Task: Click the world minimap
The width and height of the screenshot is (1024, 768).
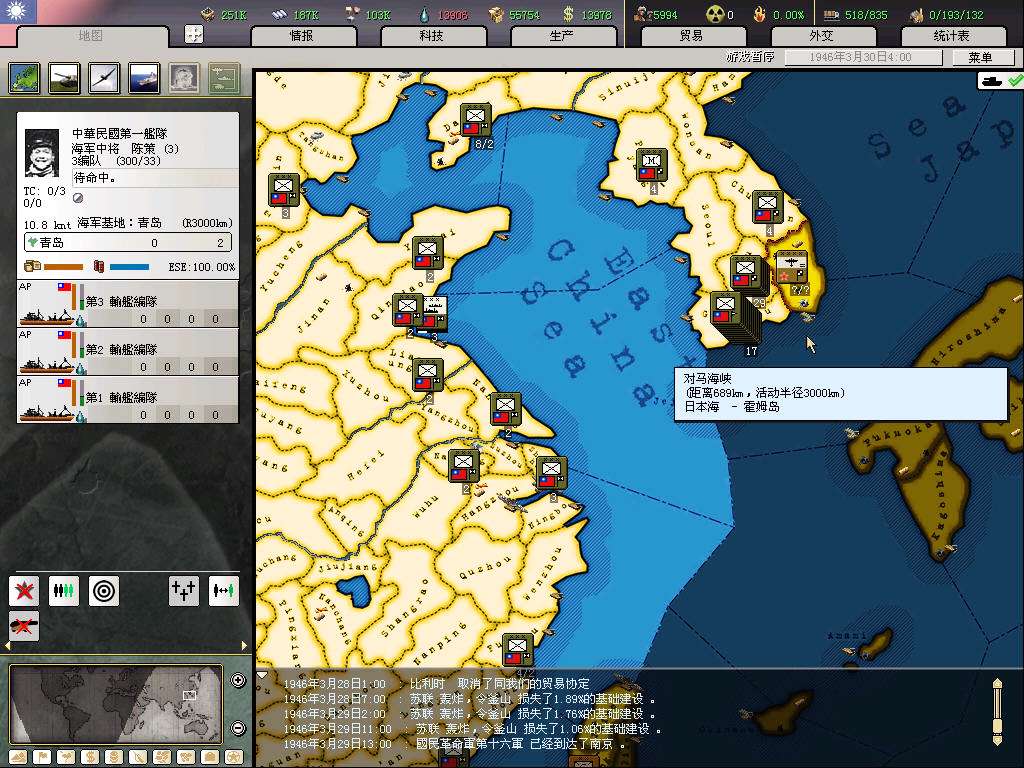Action: click(116, 705)
